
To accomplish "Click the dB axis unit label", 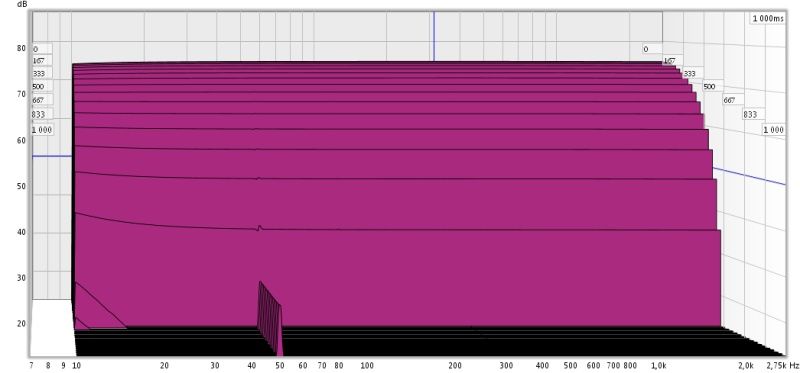I will click(x=22, y=4).
